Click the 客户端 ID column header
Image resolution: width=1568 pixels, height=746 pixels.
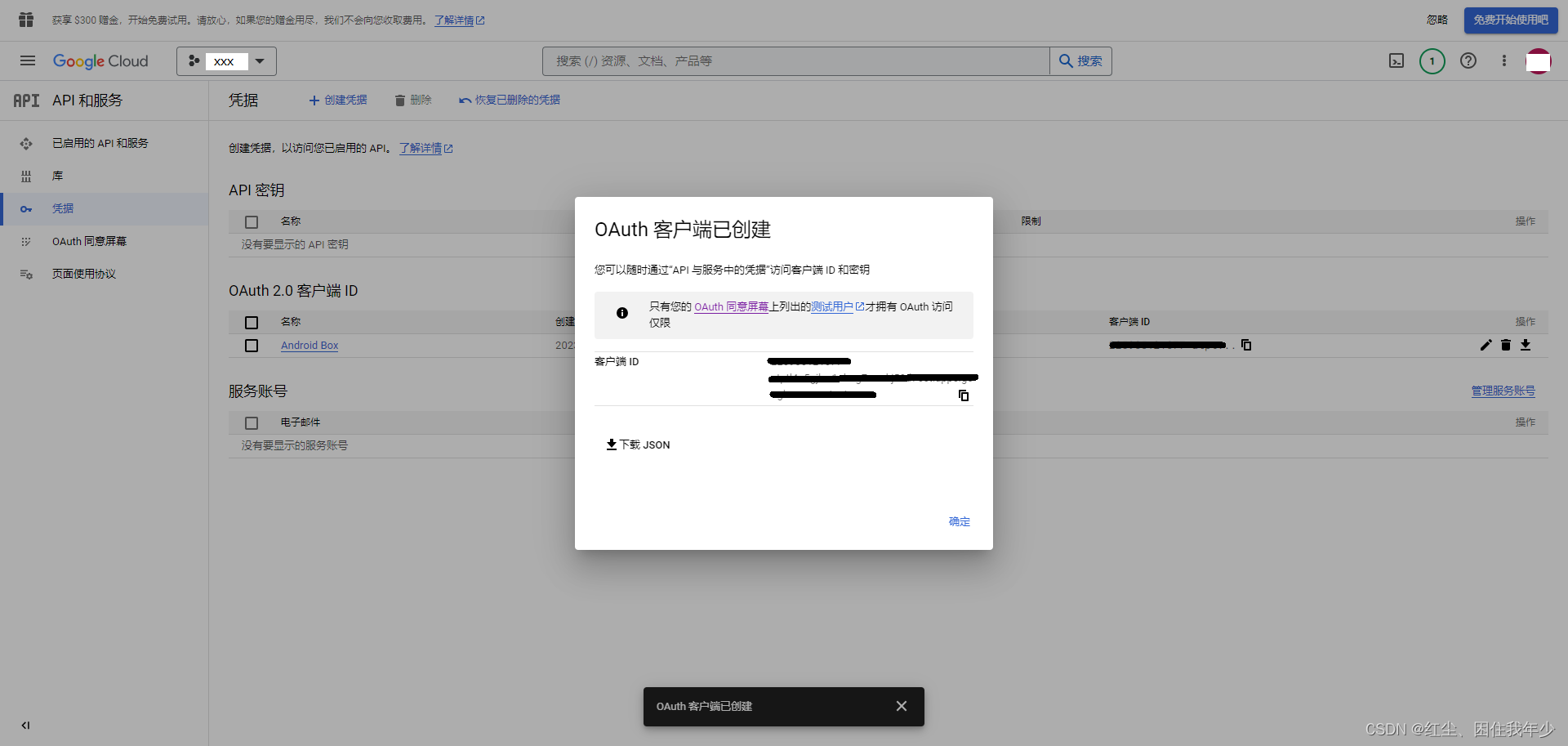pos(1129,322)
